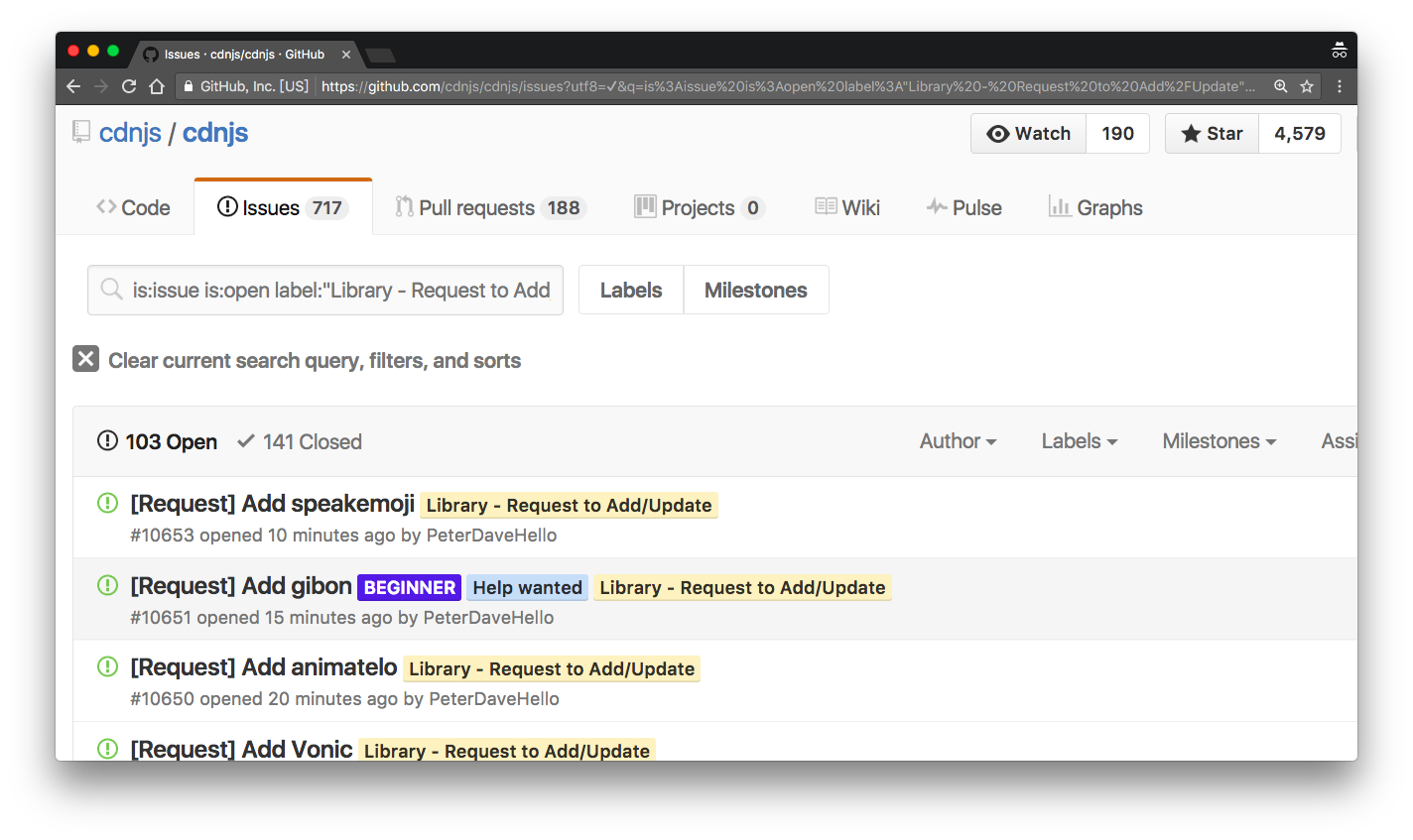
Task: Click the Pull requests counter badge 188
Action: (x=564, y=208)
